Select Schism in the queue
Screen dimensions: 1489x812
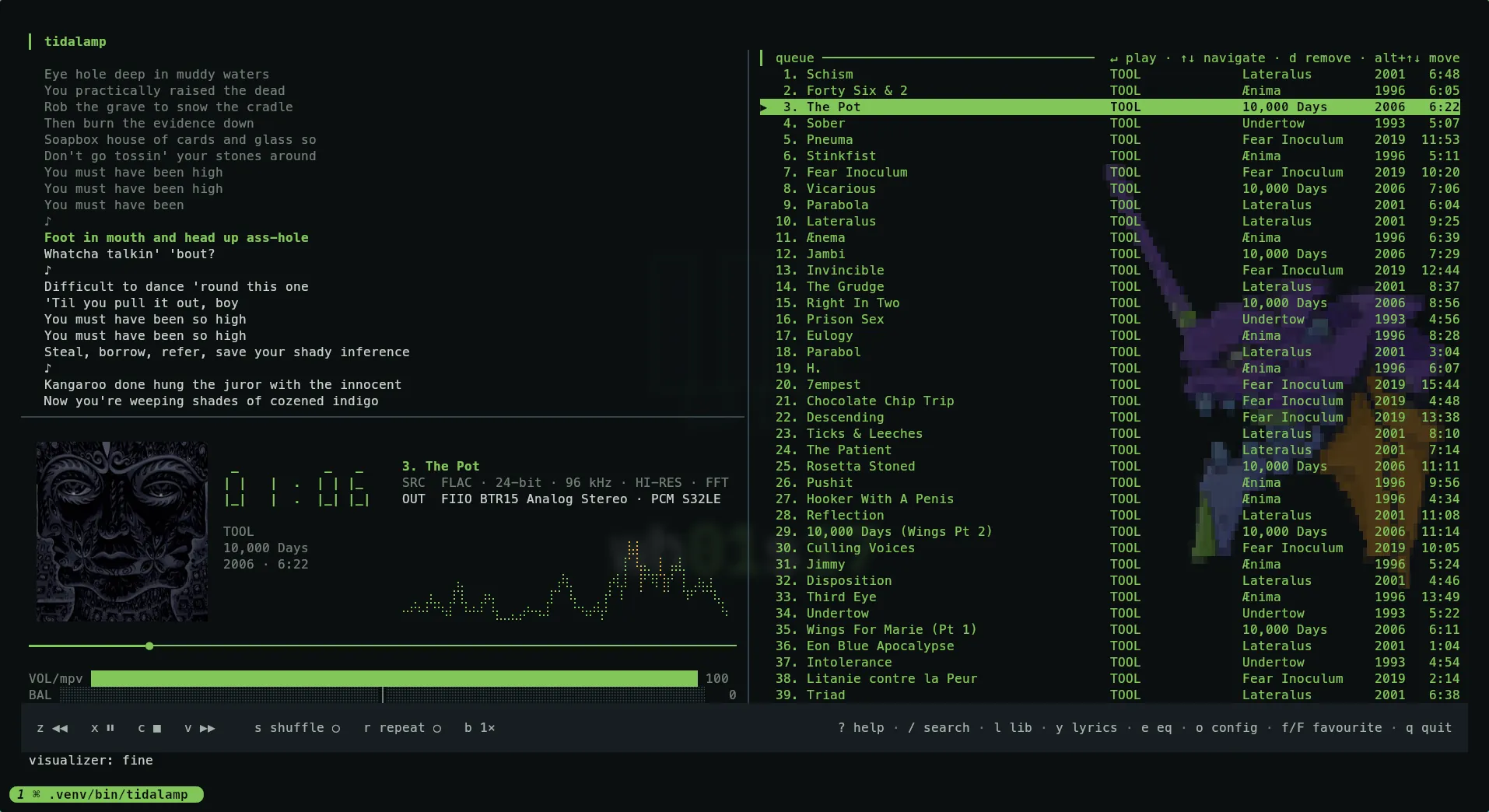click(x=1110, y=75)
